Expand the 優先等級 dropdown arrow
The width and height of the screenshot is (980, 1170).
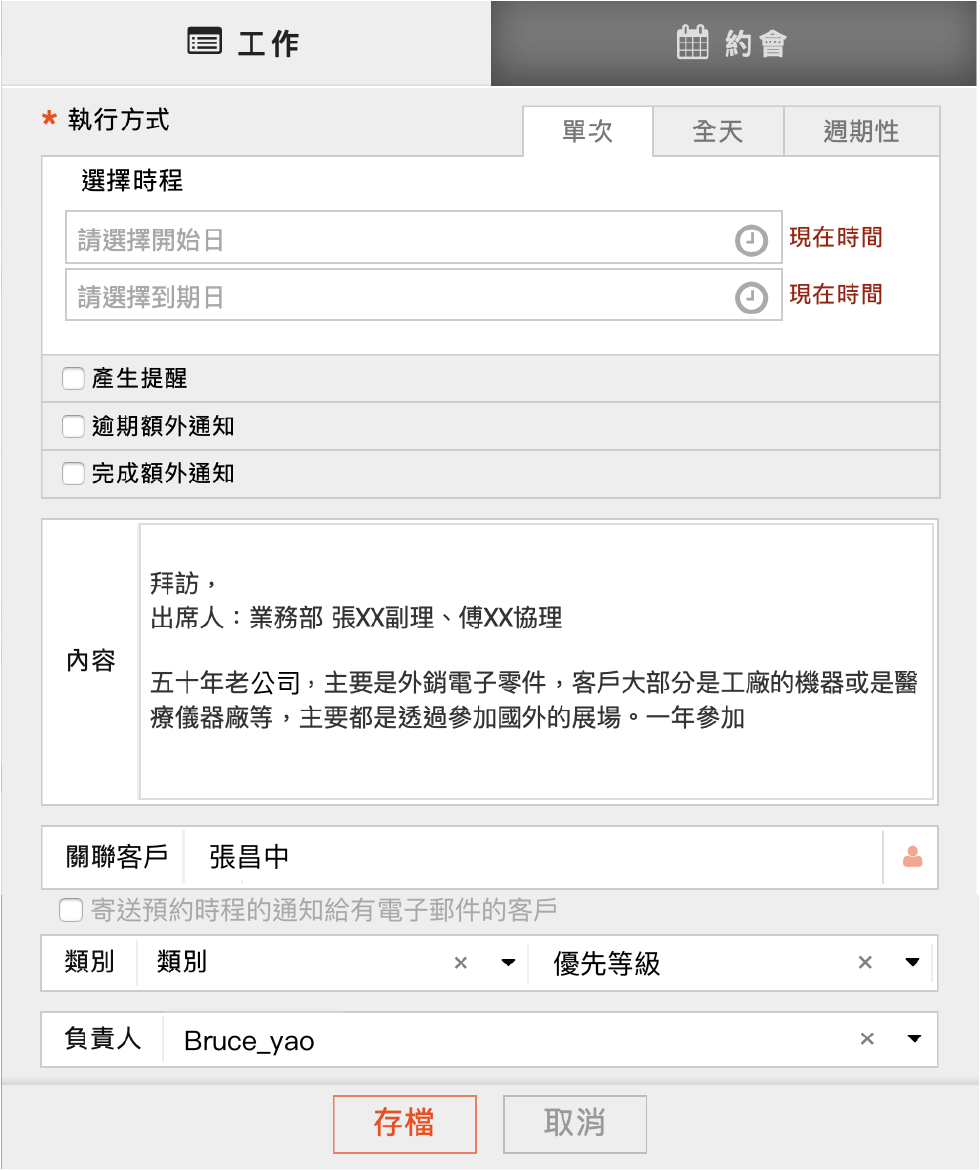click(912, 963)
